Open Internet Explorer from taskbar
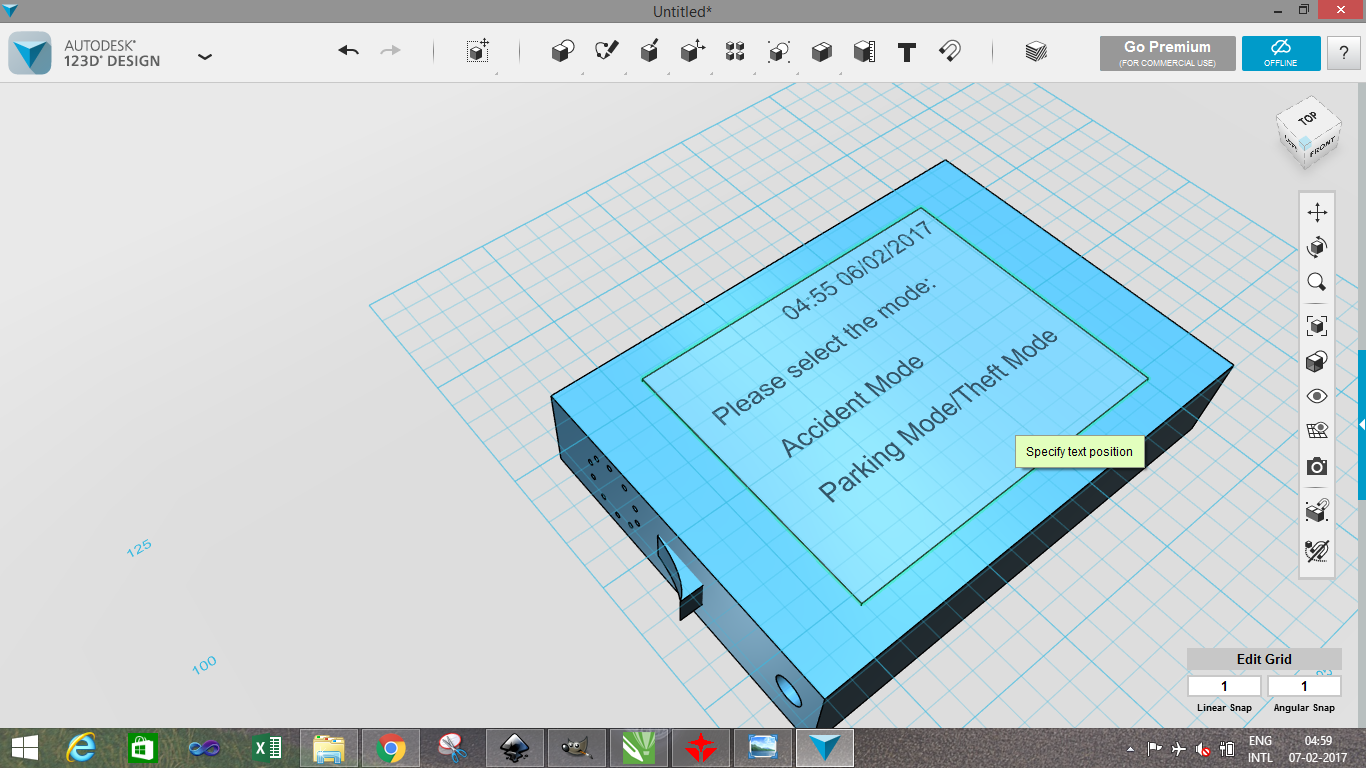This screenshot has height=768, width=1366. pyautogui.click(x=81, y=747)
